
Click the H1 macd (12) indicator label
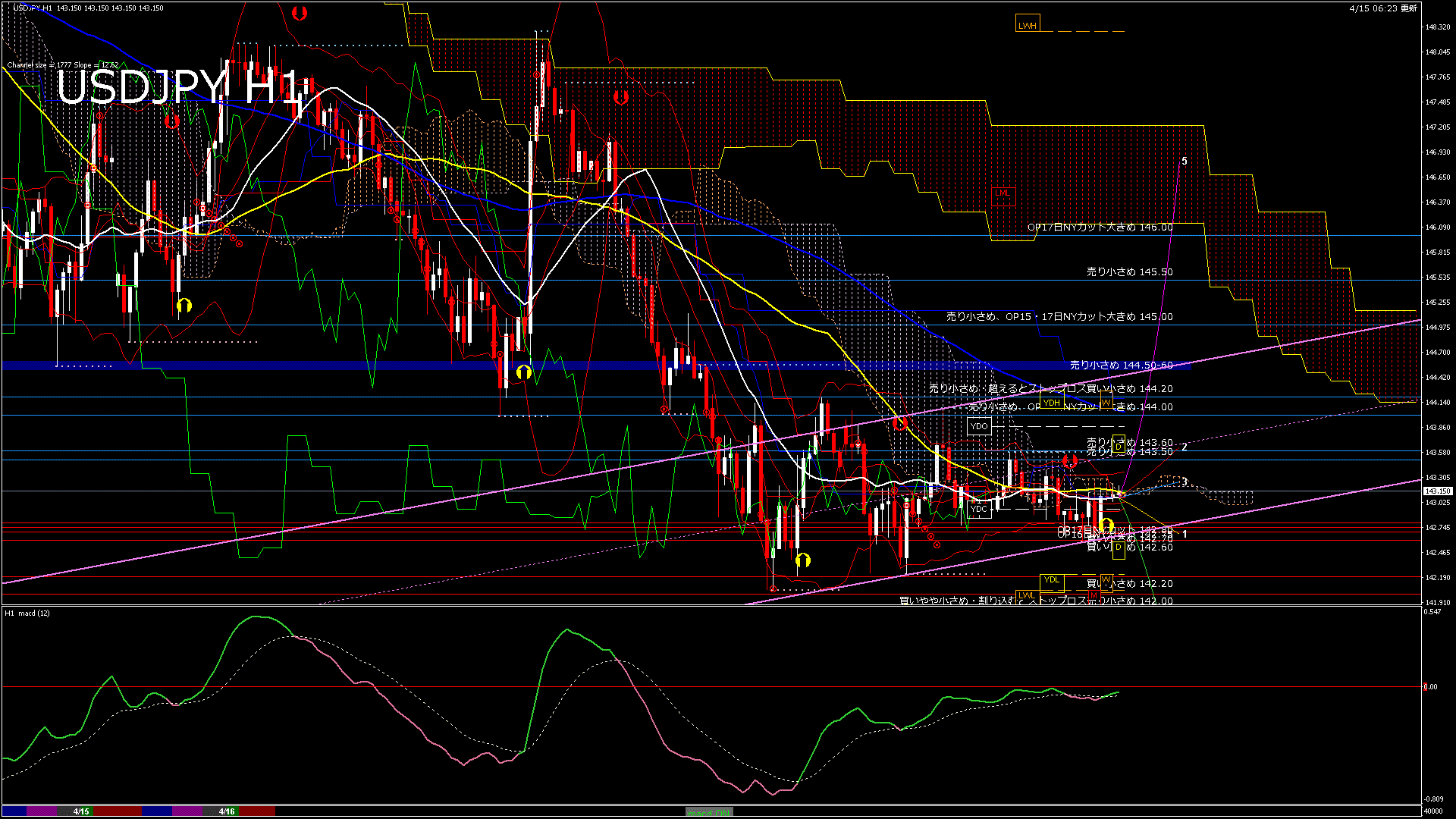tap(27, 613)
